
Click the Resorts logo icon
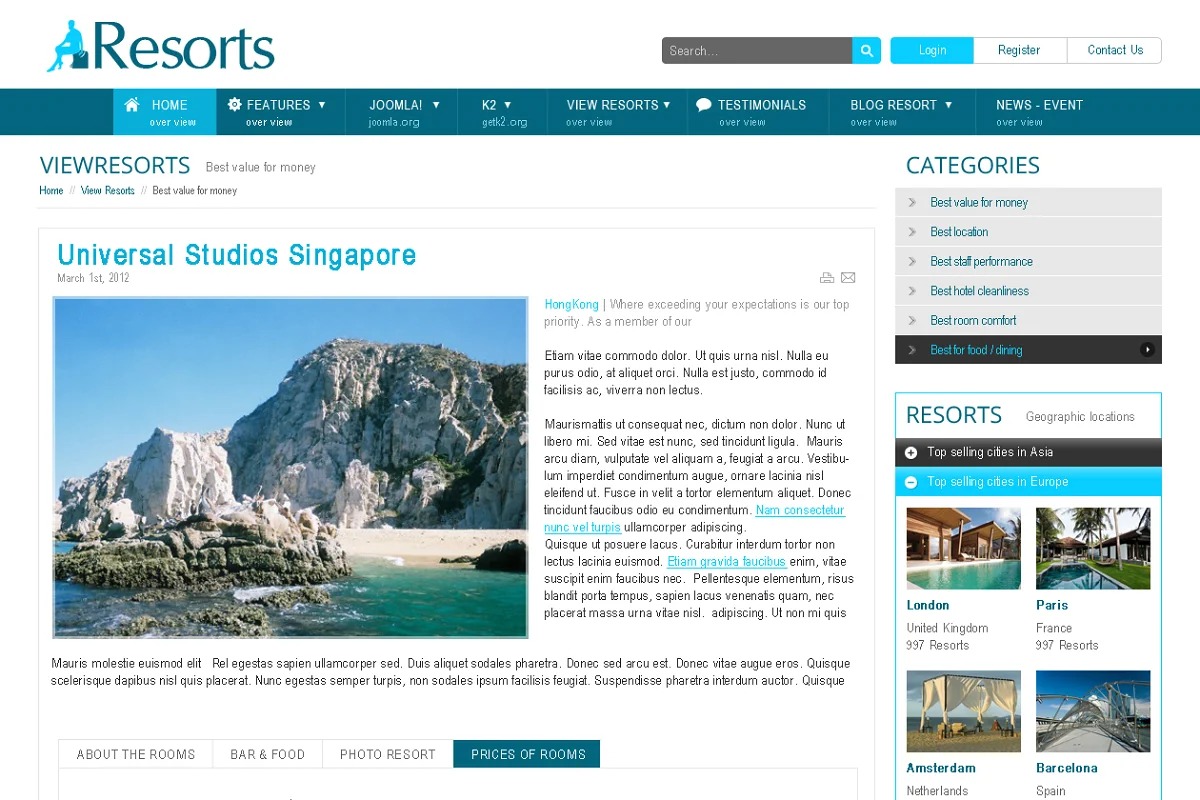click(x=68, y=47)
